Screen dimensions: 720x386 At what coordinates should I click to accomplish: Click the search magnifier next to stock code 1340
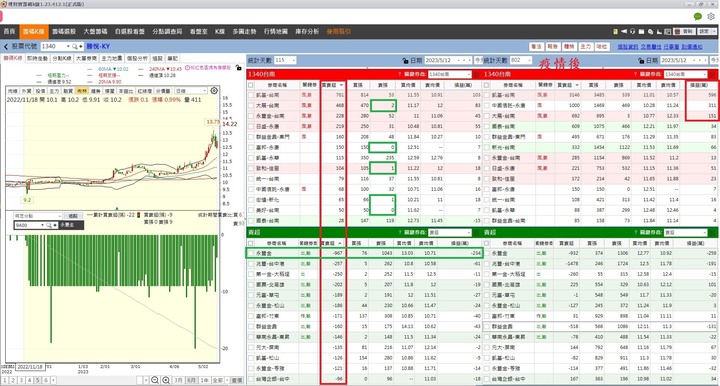[x=75, y=46]
